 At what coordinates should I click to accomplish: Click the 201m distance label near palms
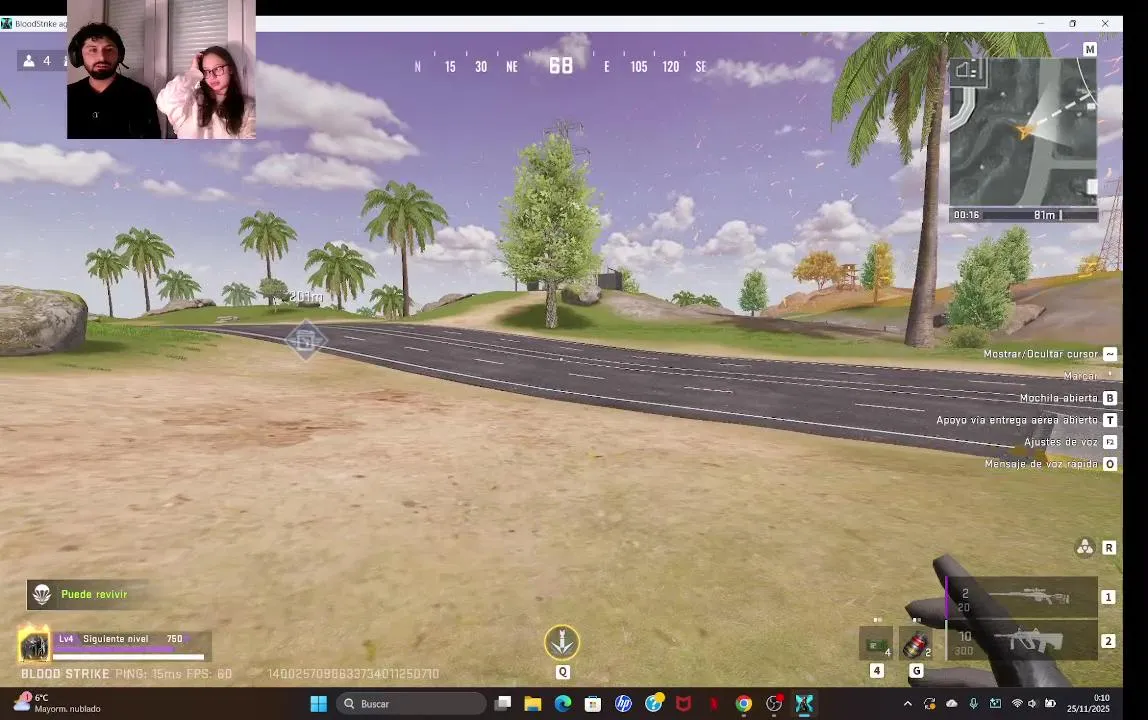(x=306, y=296)
